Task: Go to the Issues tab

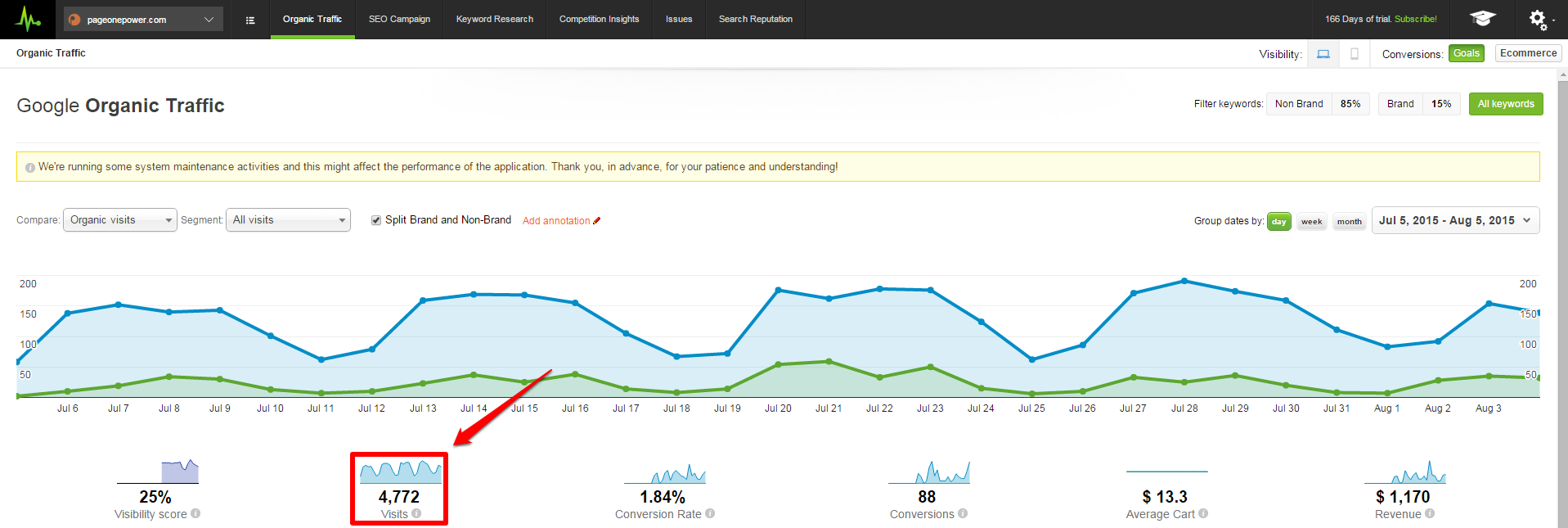Action: coord(679,19)
